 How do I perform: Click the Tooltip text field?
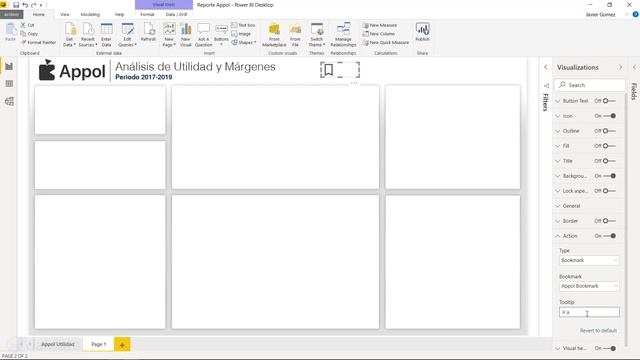(589, 312)
